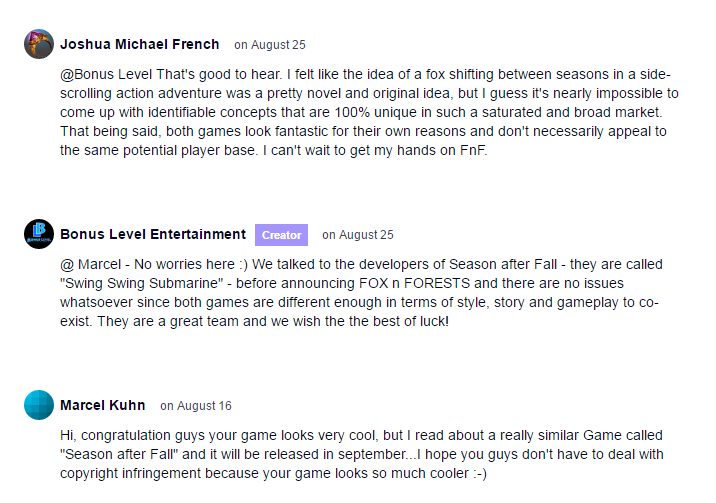Click the Bonus Level Entertainment logo avatar
This screenshot has height=503, width=716.
38,234
